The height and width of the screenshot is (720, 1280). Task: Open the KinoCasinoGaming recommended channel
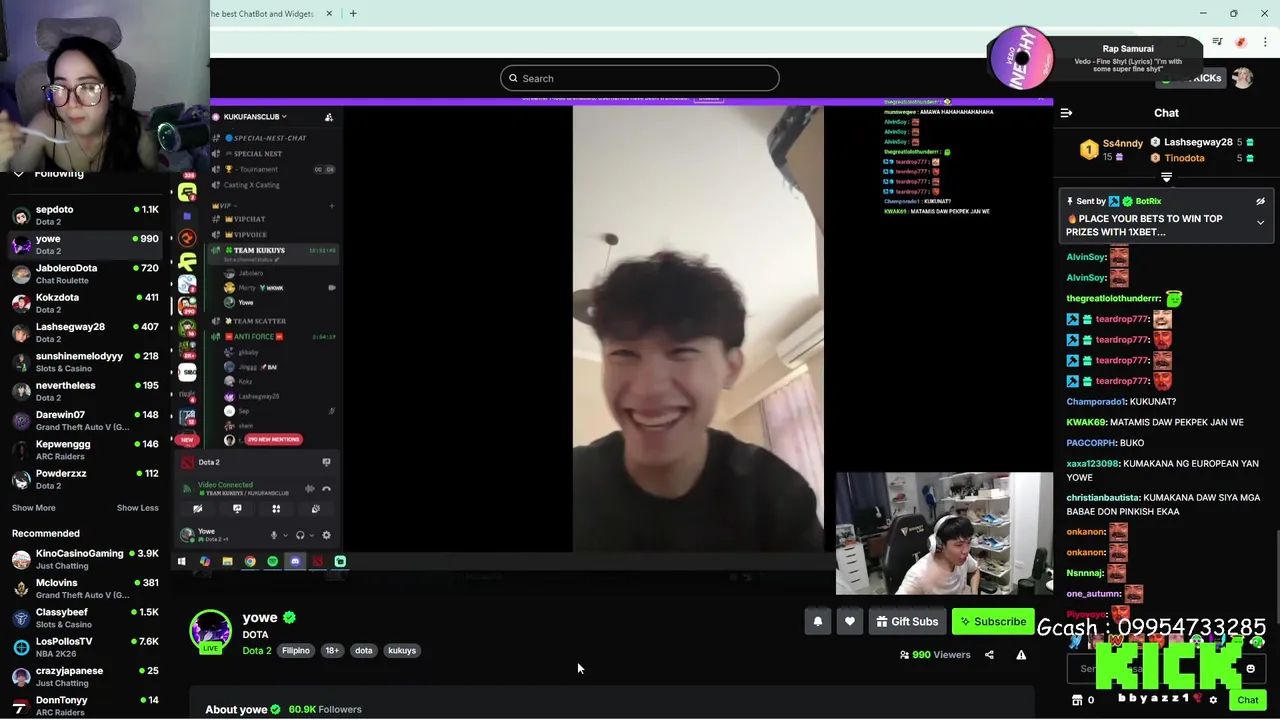point(85,559)
